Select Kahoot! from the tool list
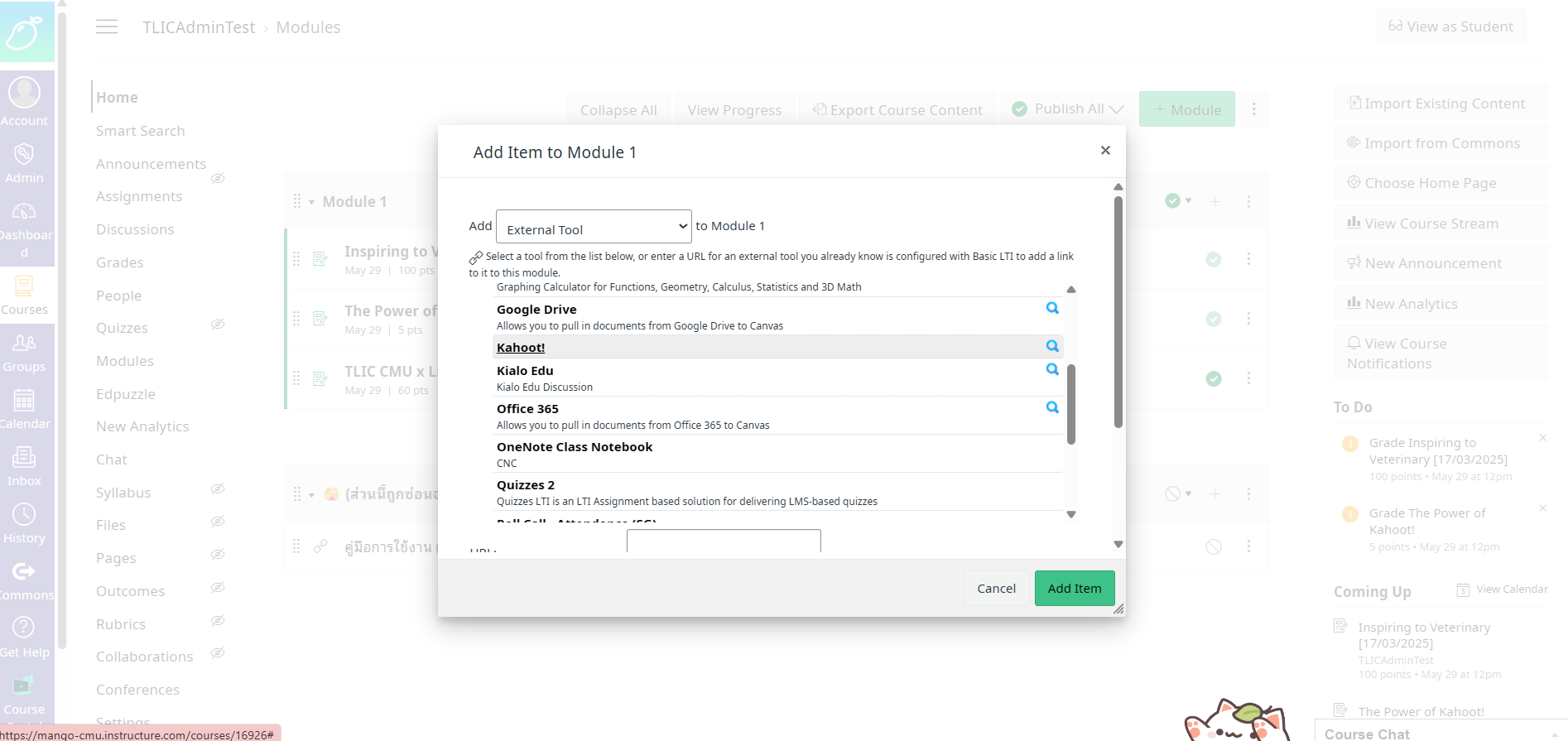Image resolution: width=1568 pixels, height=741 pixels. click(x=521, y=348)
